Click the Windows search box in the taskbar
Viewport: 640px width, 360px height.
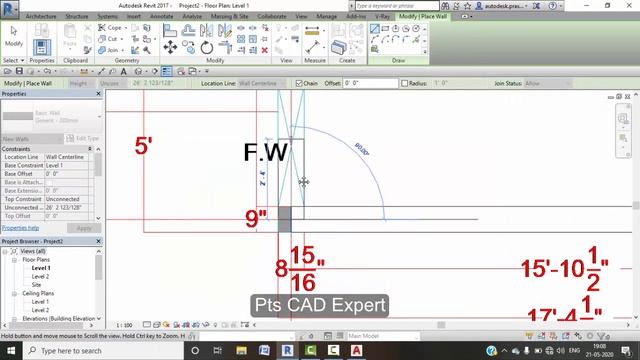(104, 351)
